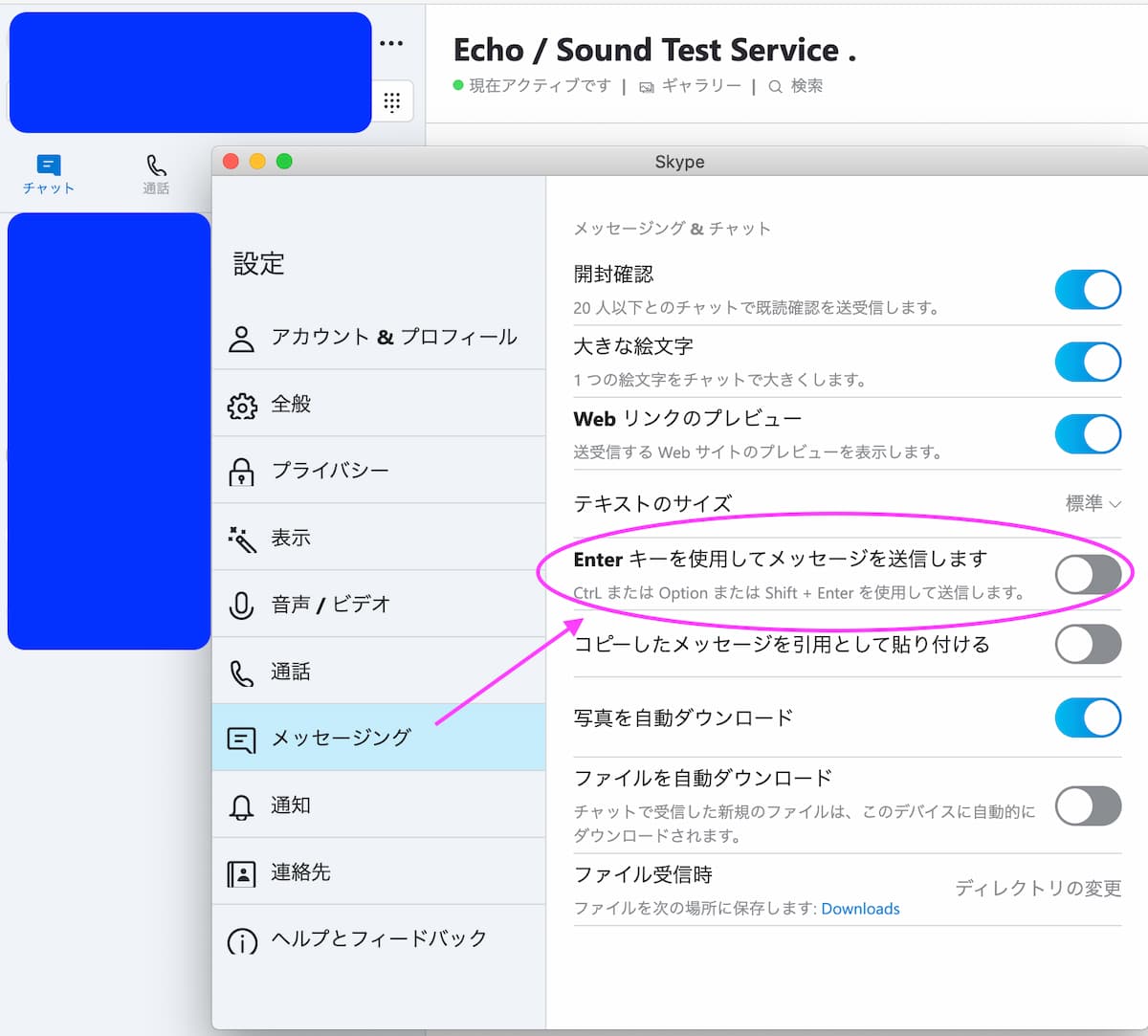This screenshot has width=1148, height=1036.
Task: Click the person icon beside アカウント & プロフィール
Action: click(242, 339)
